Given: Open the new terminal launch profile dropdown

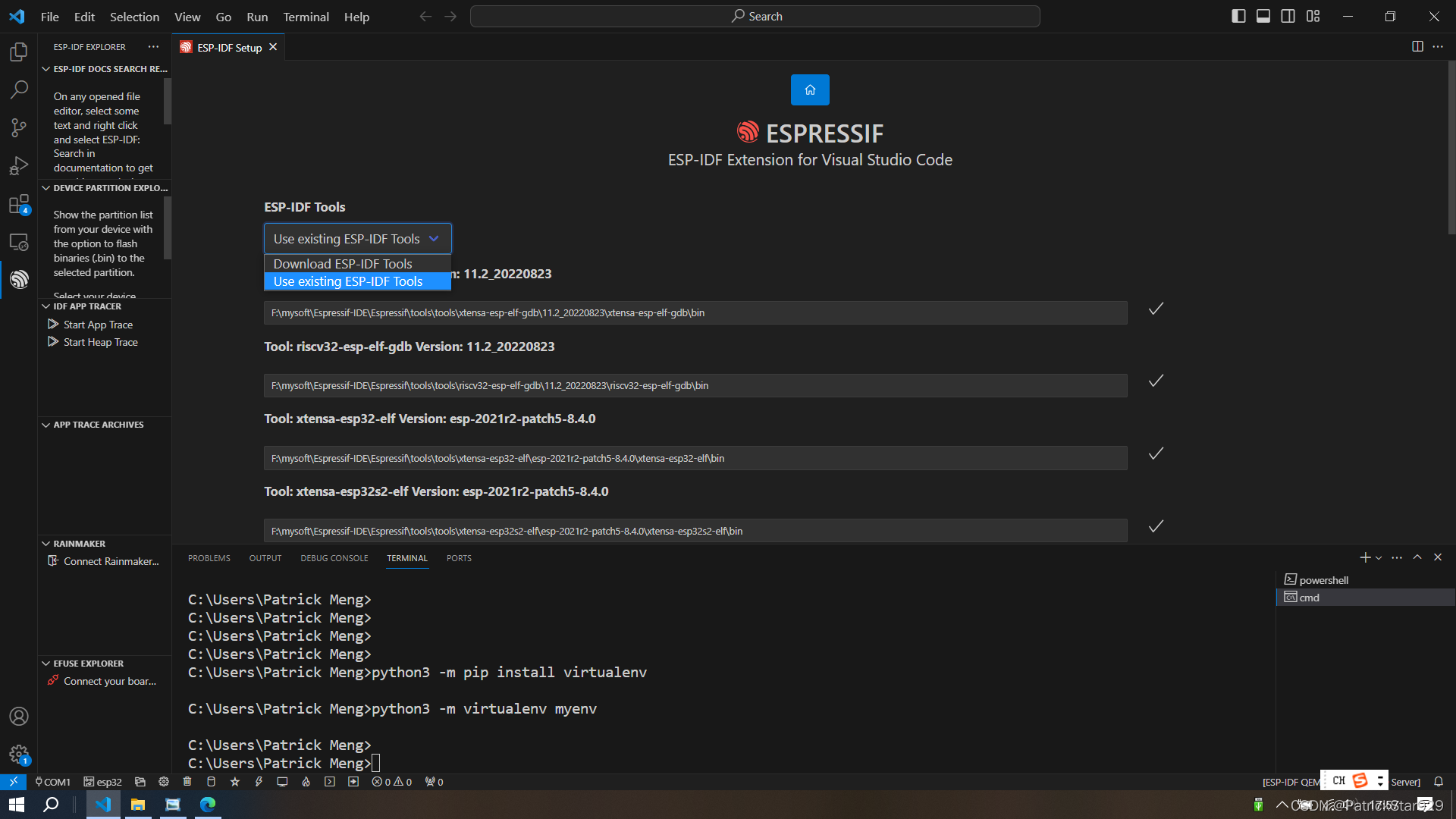Looking at the screenshot, I should 1379,558.
